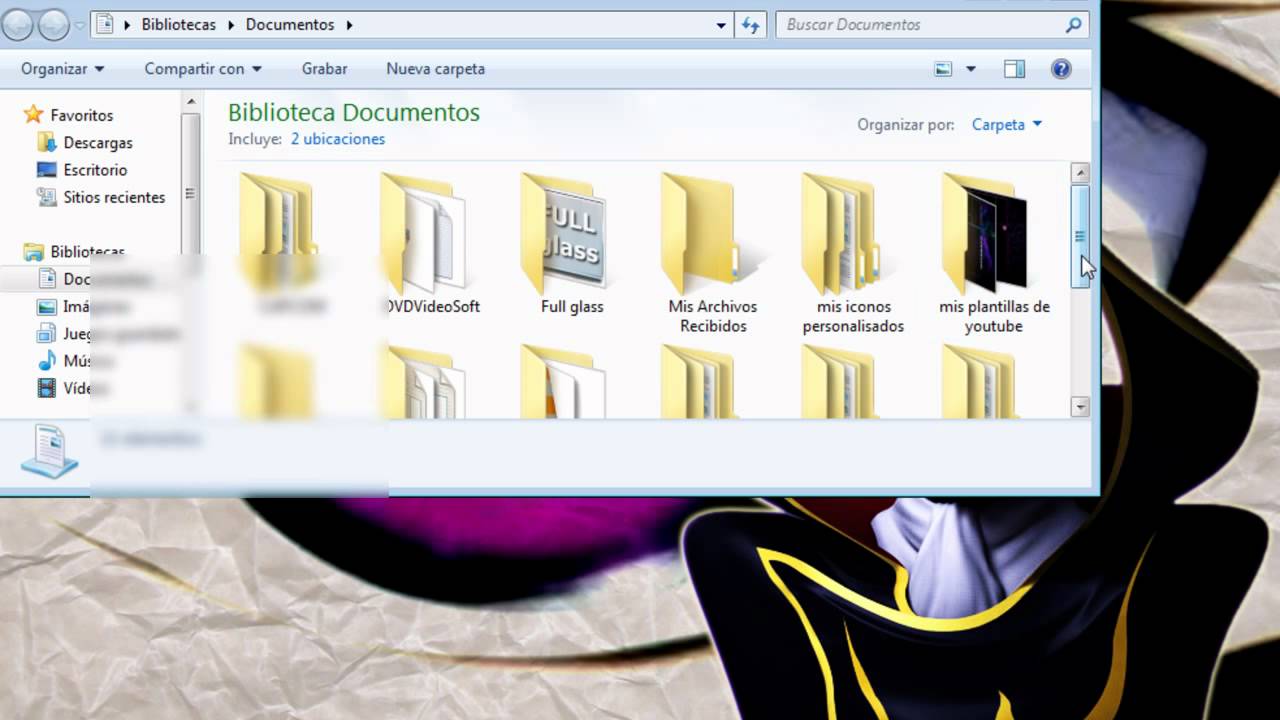This screenshot has width=1280, height=720.
Task: Click the file list scrollbar down arrow
Action: [1079, 406]
